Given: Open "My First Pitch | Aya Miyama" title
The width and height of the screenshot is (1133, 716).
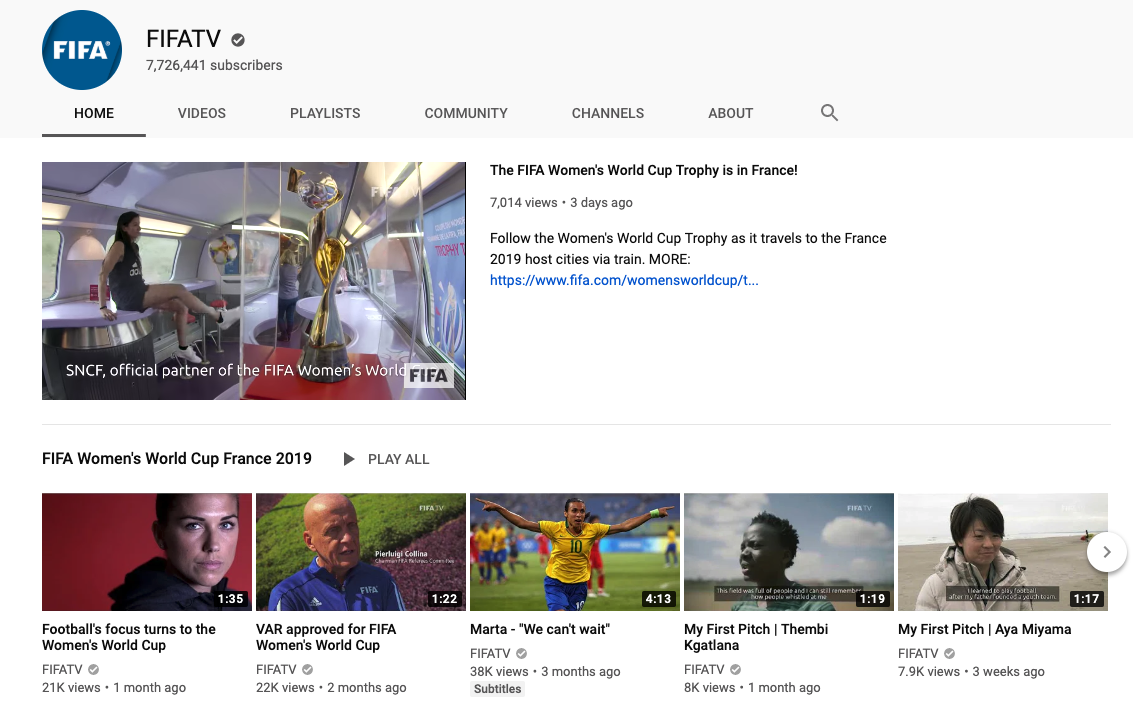Looking at the screenshot, I should point(985,629).
